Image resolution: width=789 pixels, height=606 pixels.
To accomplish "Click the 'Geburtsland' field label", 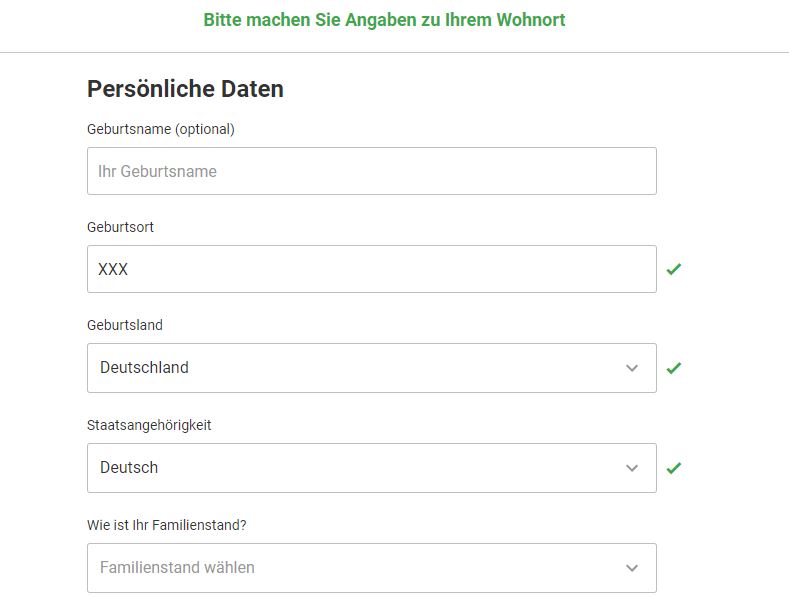I will point(125,325).
